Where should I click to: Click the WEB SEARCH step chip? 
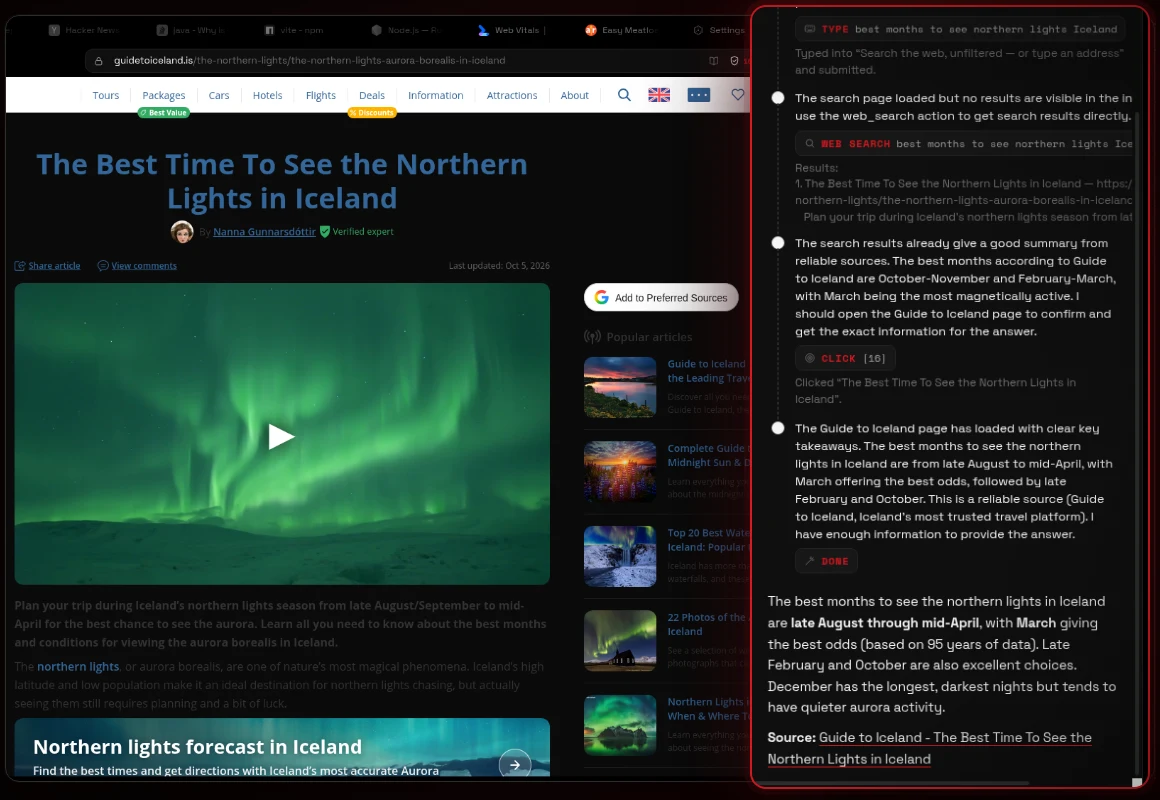(965, 144)
